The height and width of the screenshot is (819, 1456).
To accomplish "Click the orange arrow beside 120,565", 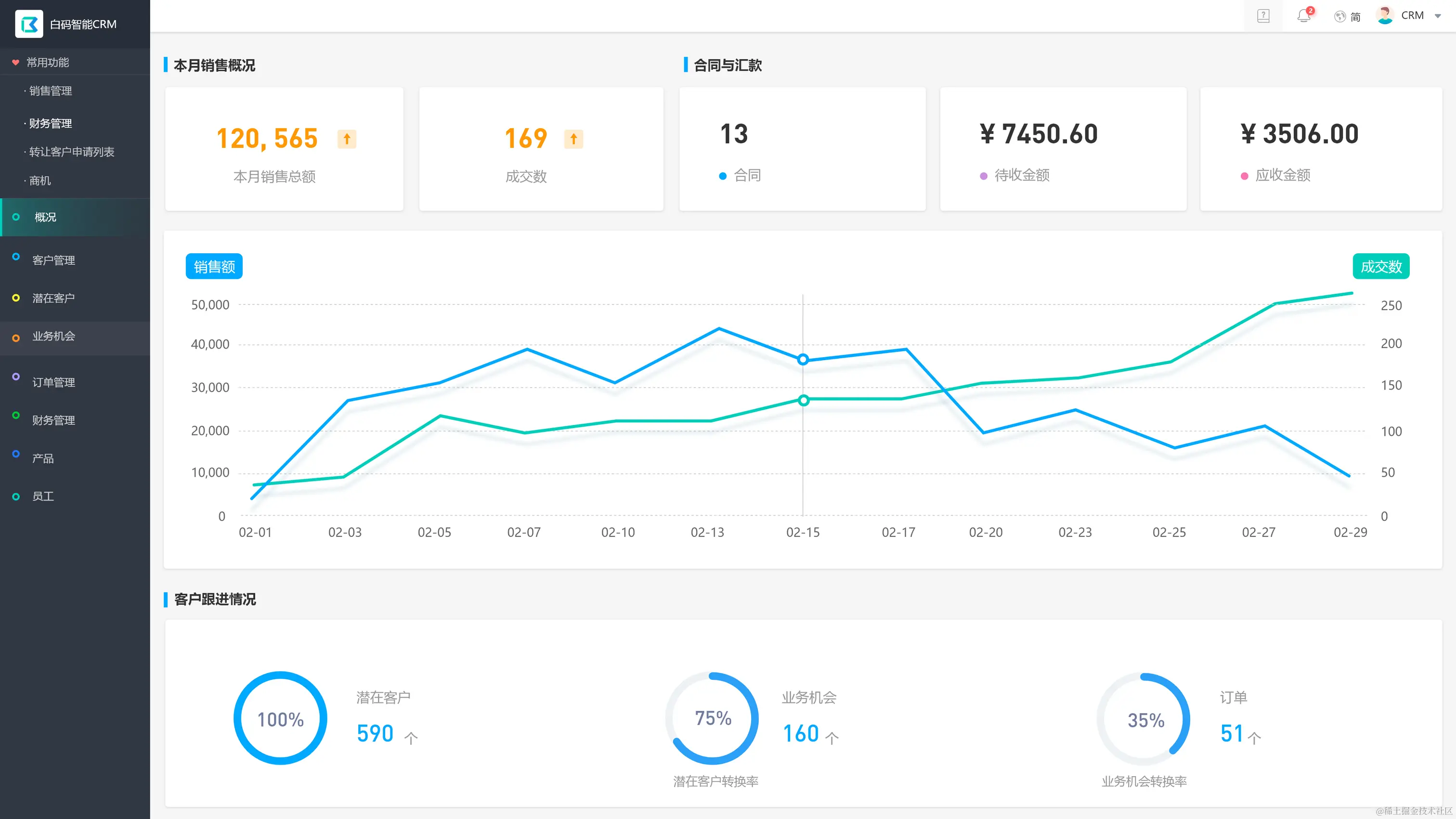I will pyautogui.click(x=347, y=139).
